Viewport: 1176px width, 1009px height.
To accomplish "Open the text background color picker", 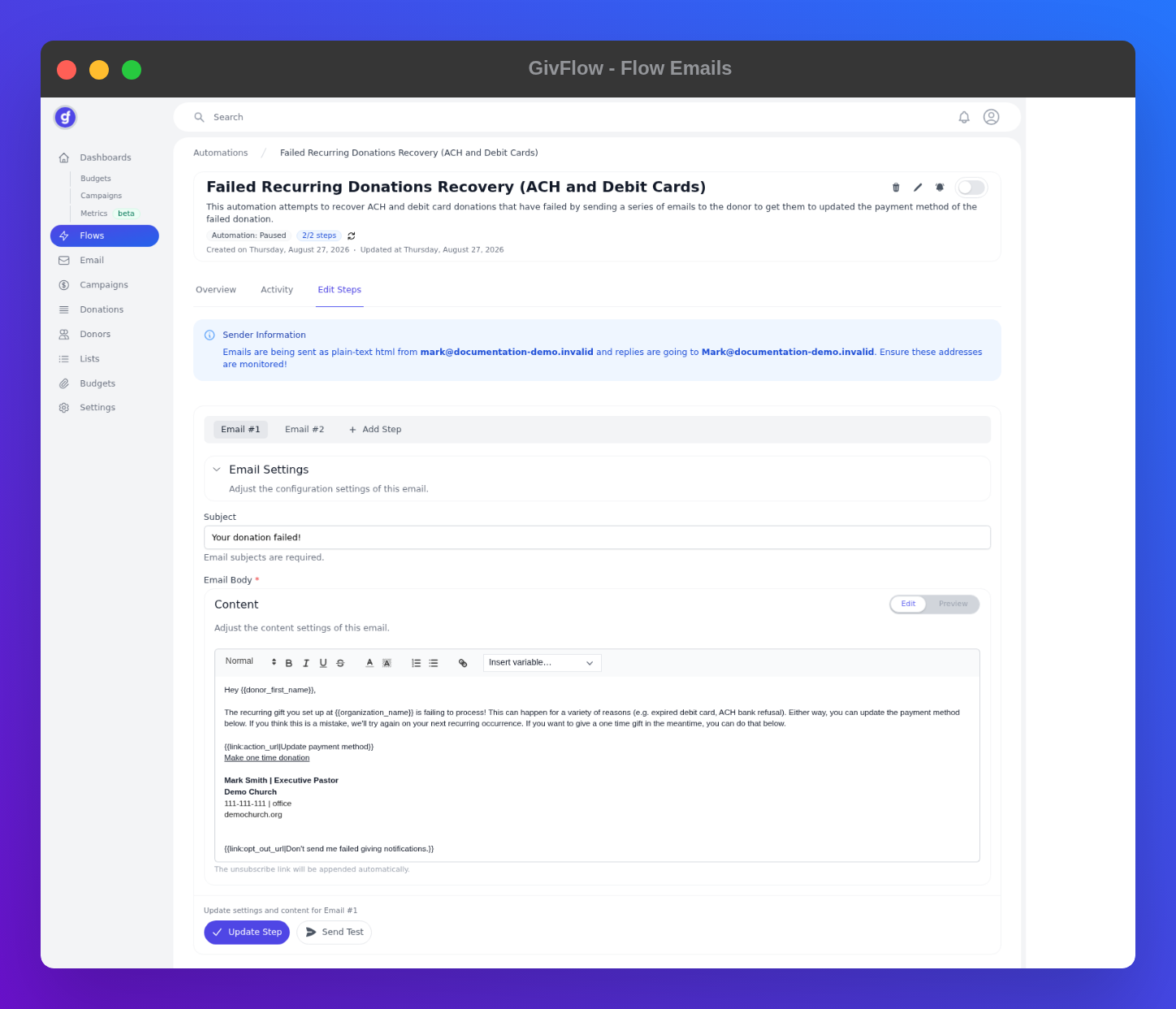I will click(387, 663).
